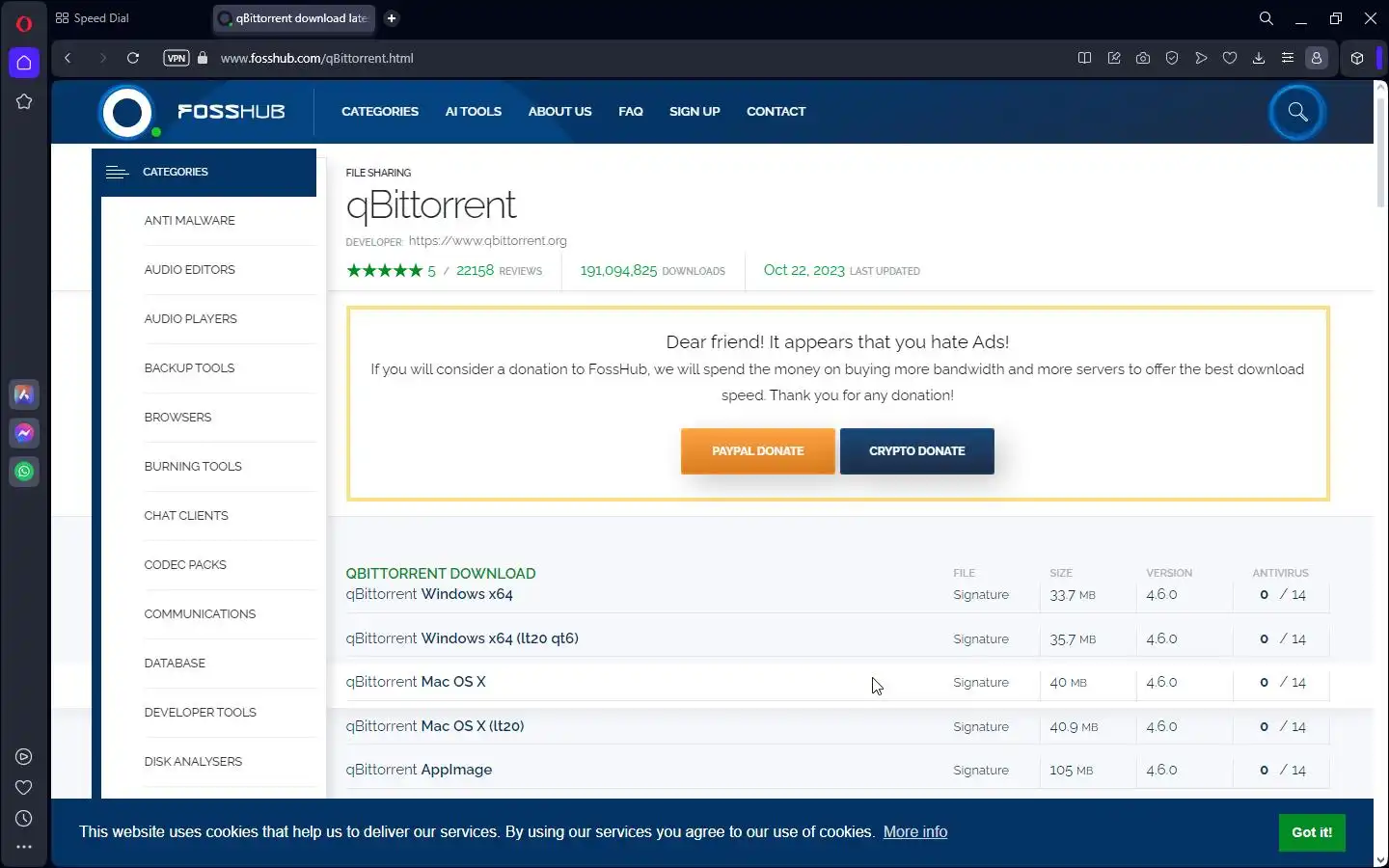Download qBittorrent Mac OS X (lt20)

click(435, 727)
